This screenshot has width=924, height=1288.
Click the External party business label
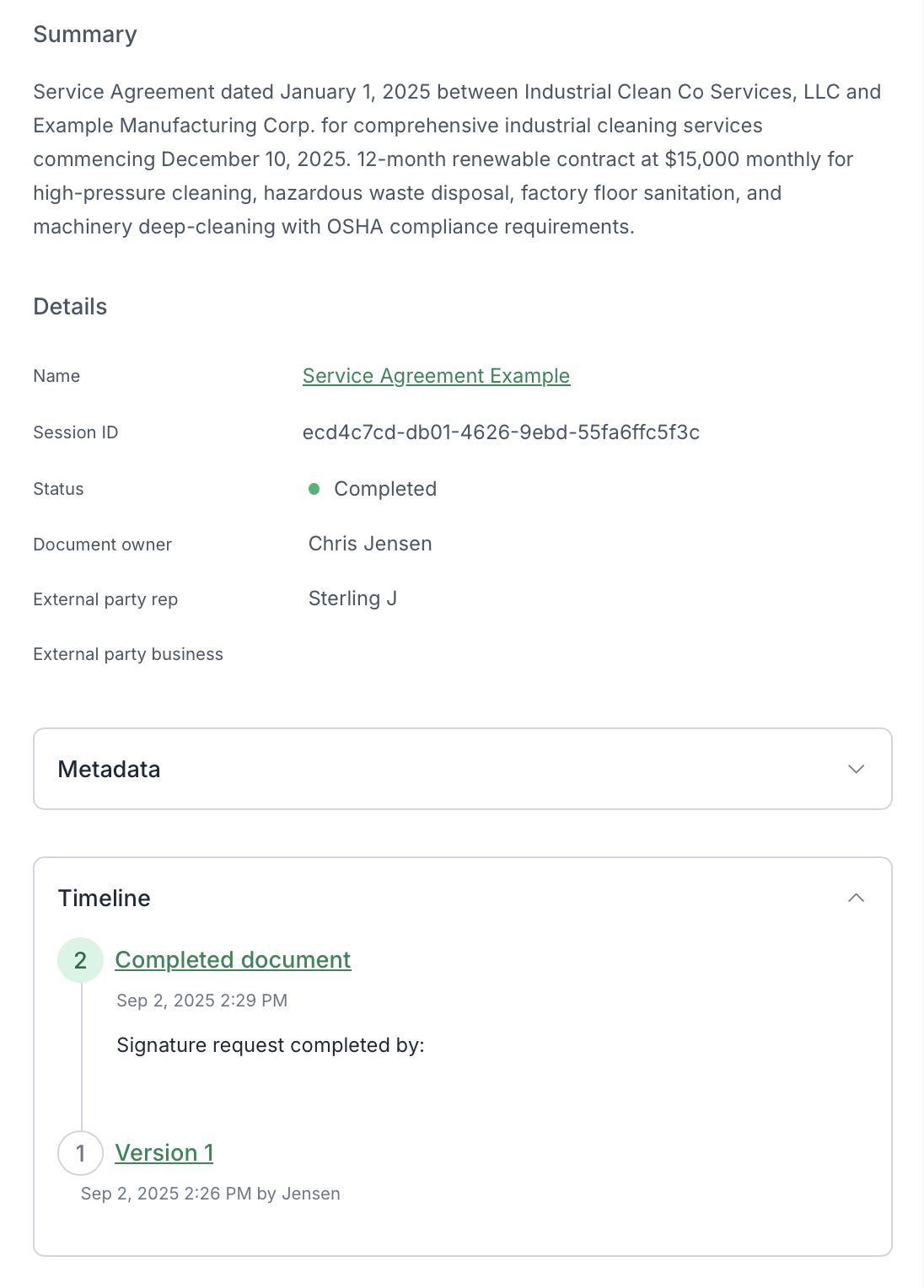point(128,654)
